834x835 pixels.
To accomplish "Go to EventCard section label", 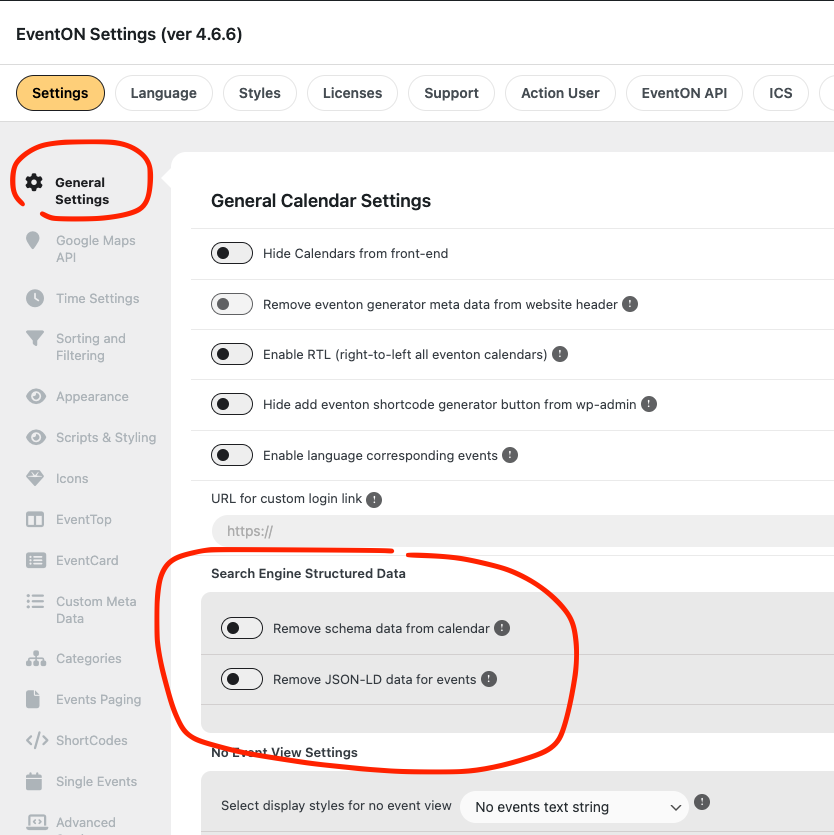I will 87,560.
